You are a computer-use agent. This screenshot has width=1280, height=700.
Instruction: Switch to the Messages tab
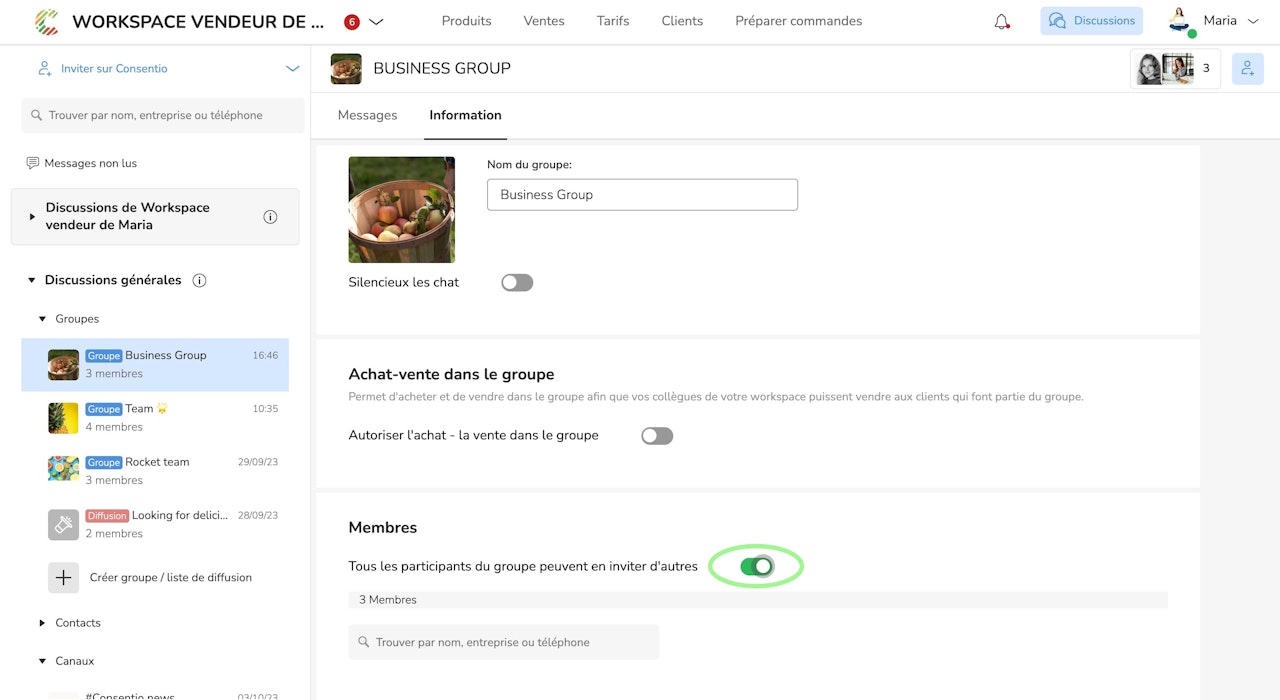point(367,115)
